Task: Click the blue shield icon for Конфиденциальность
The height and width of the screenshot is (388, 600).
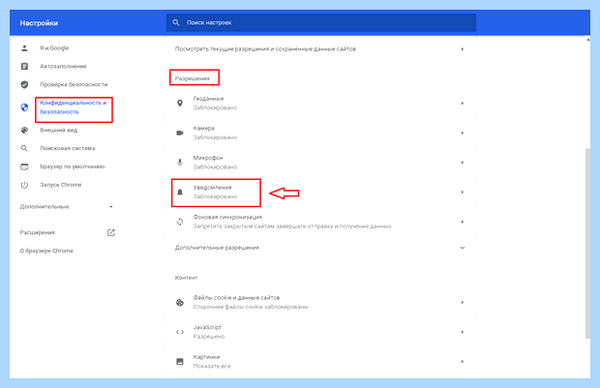Action: tap(24, 108)
